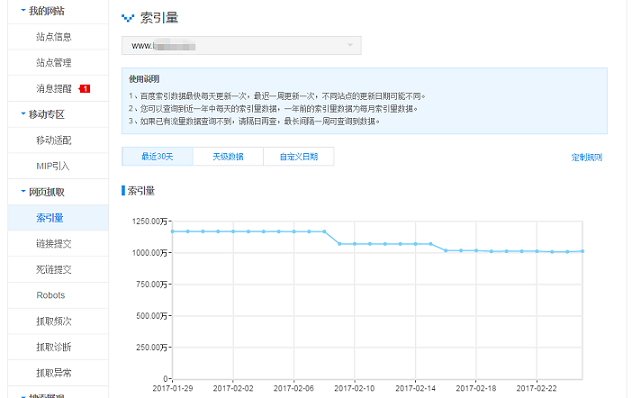Switch to the 自定义日期 tab
Screen dimensions: 632x398
[x=299, y=156]
